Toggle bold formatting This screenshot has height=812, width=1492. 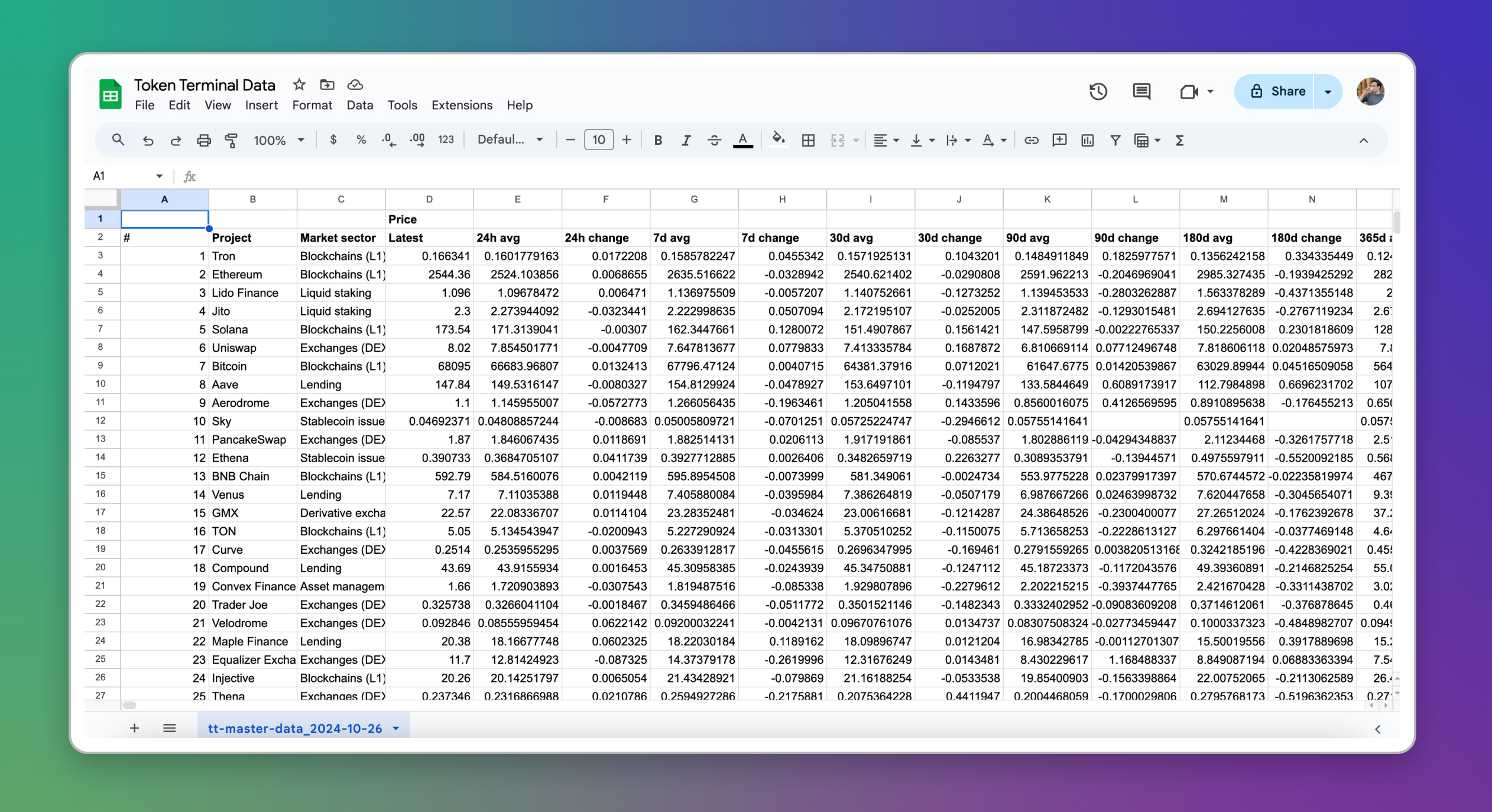pos(658,141)
